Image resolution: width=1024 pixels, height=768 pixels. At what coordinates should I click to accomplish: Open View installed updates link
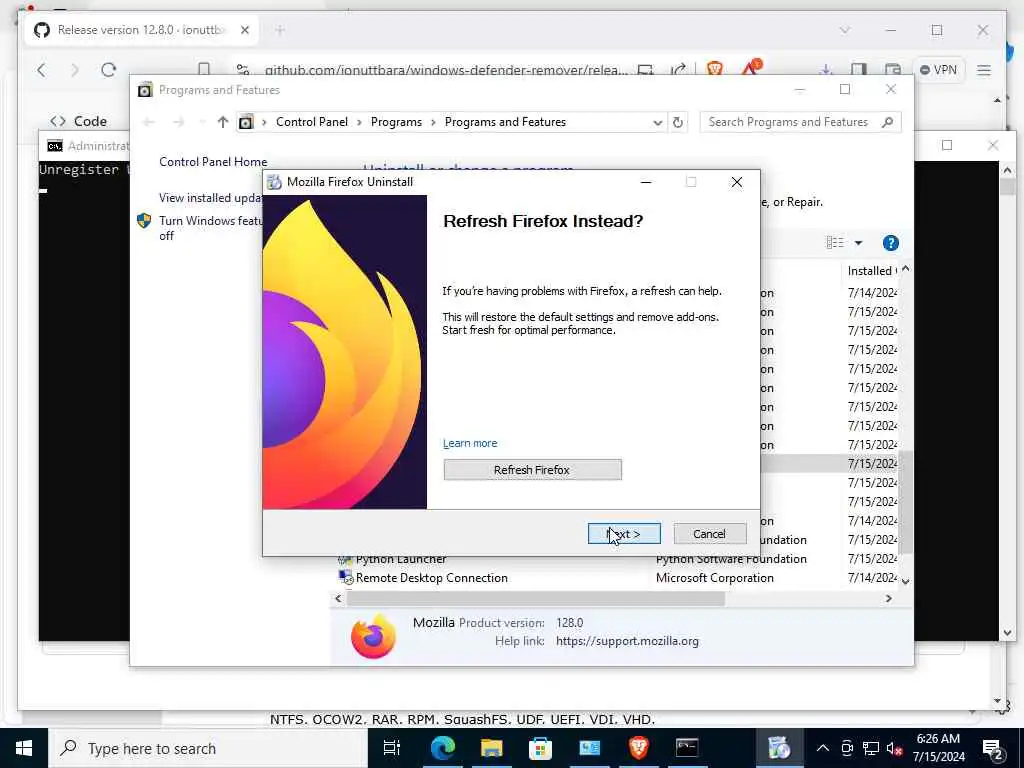click(x=210, y=197)
